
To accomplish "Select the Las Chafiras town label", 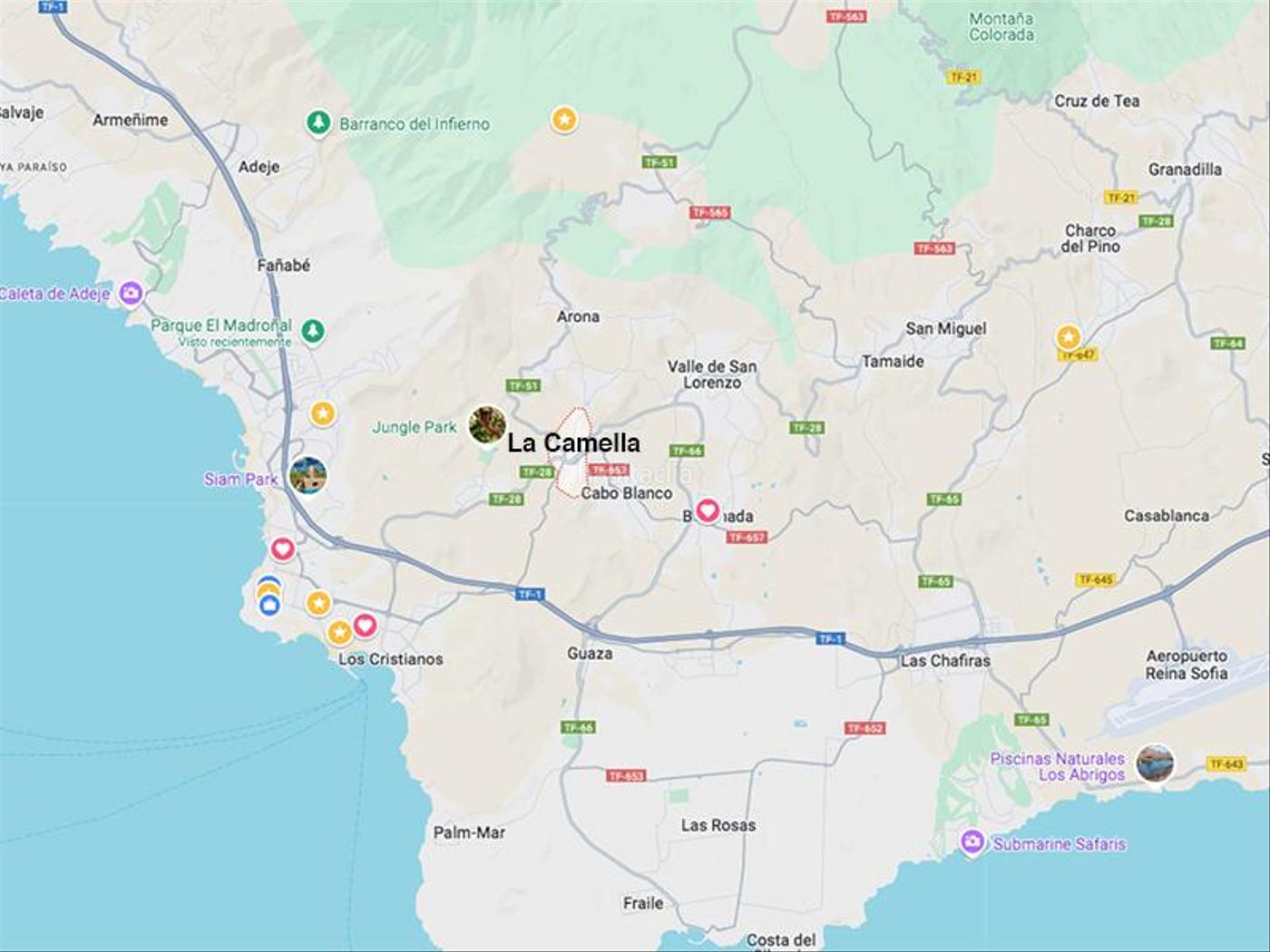I will (945, 661).
